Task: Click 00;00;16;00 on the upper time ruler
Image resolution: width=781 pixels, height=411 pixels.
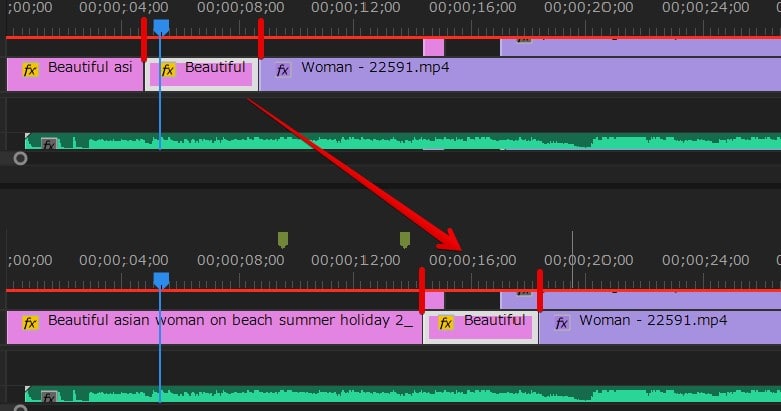Action: [x=473, y=7]
